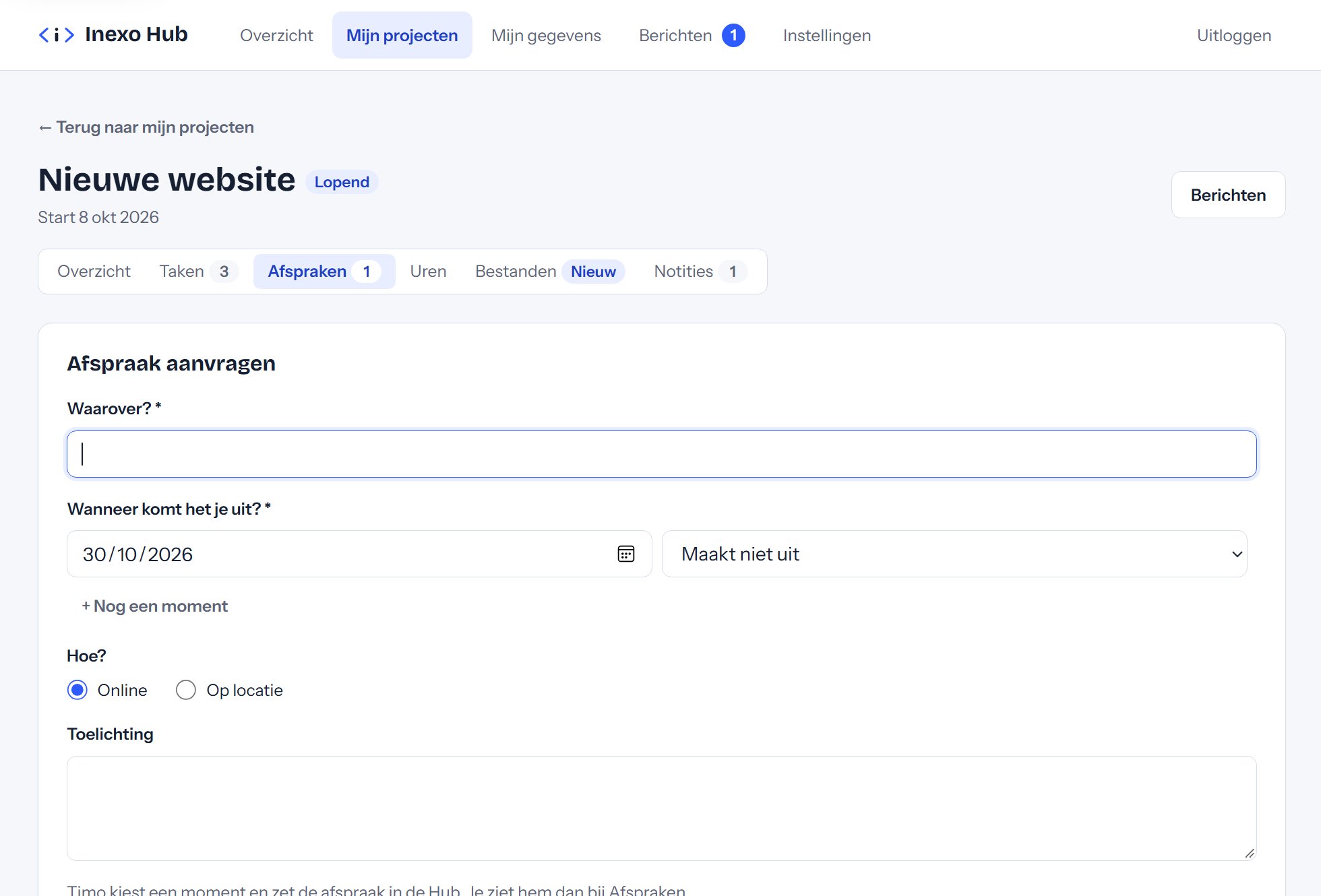Image resolution: width=1321 pixels, height=896 pixels.
Task: Click the Nieuw badge on Bestanden
Action: (593, 271)
